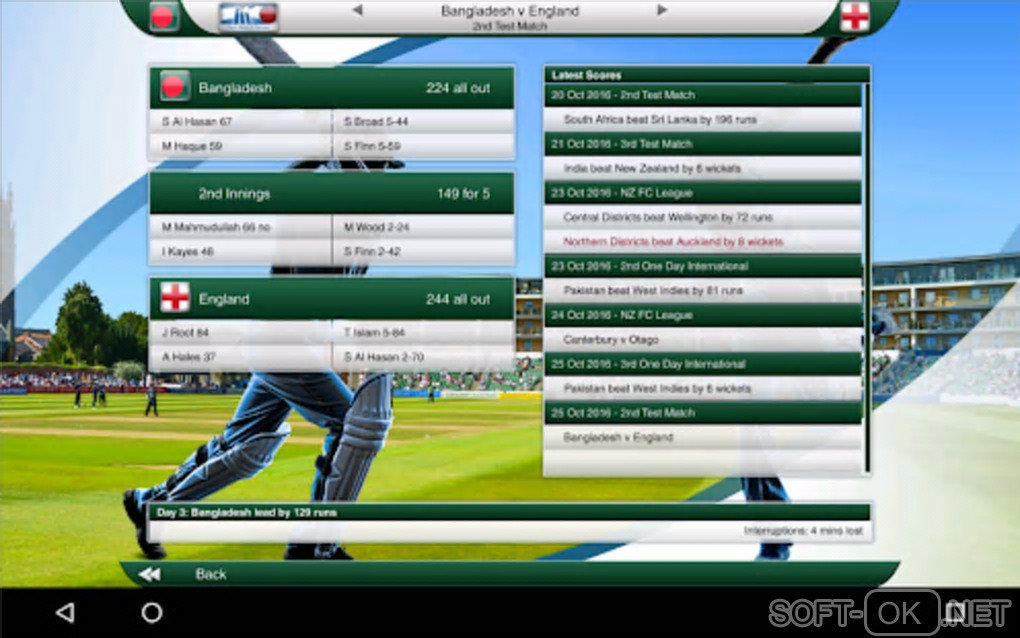Click Interruptions 4 mins lost text
The width and height of the screenshot is (1020, 638).
point(803,531)
